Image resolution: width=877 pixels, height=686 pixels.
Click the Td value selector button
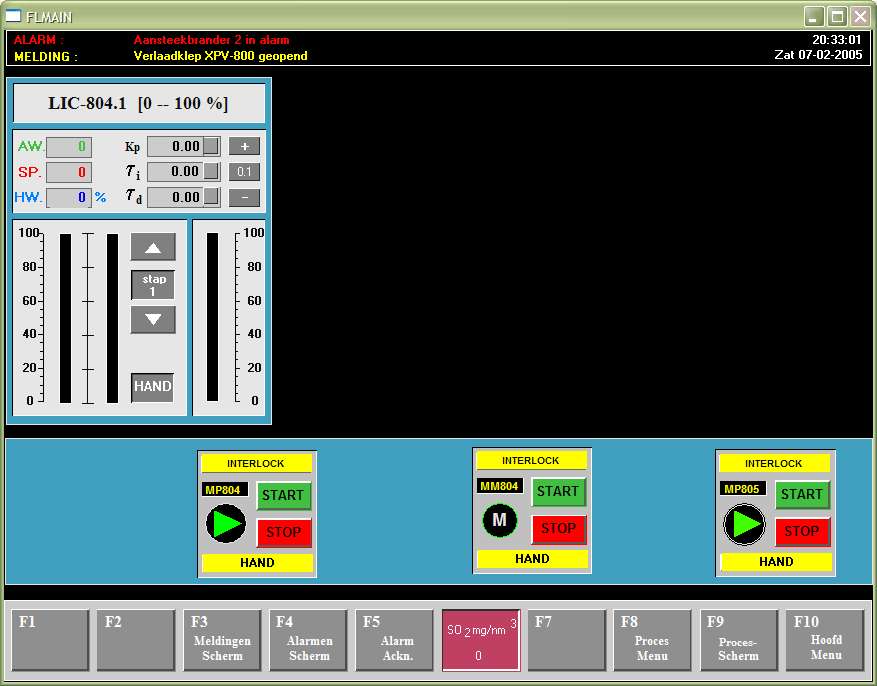[x=212, y=198]
